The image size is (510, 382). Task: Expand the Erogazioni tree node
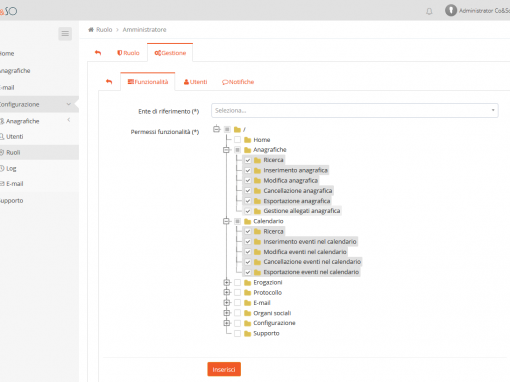(x=227, y=283)
